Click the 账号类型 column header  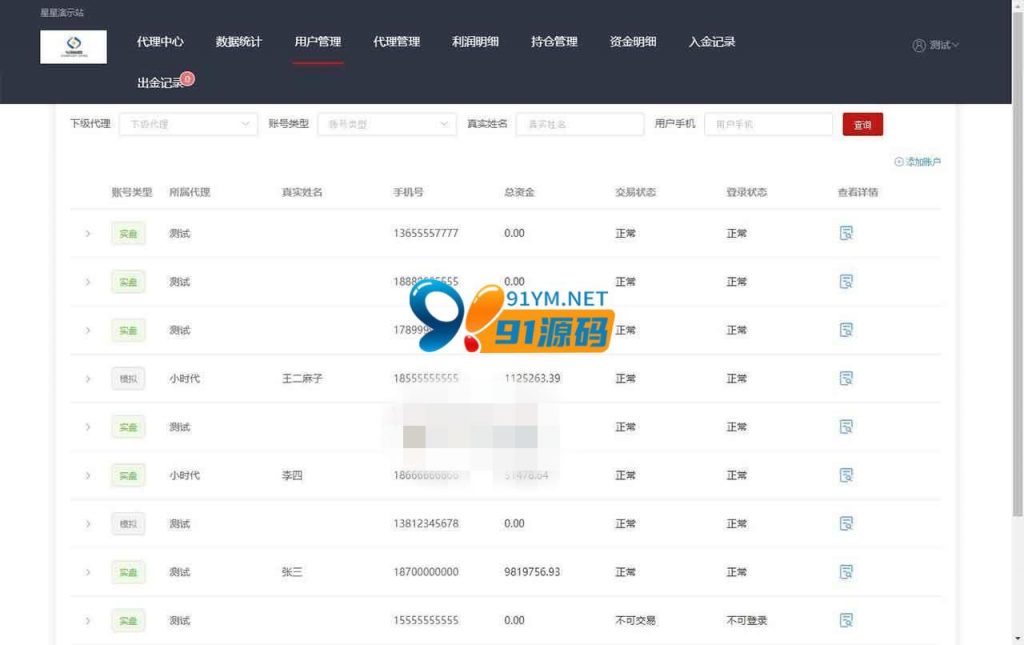[x=132, y=192]
